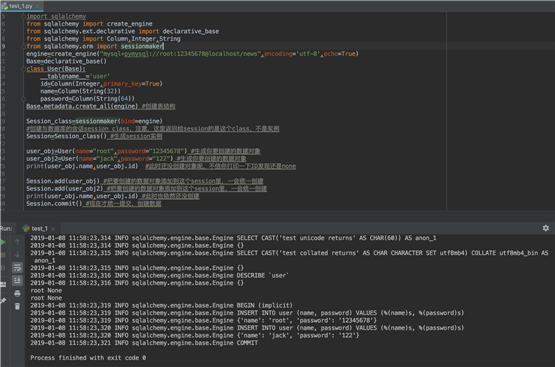The image size is (555, 367).
Task: Rerun test_1 with green play icon
Action: (3, 242)
